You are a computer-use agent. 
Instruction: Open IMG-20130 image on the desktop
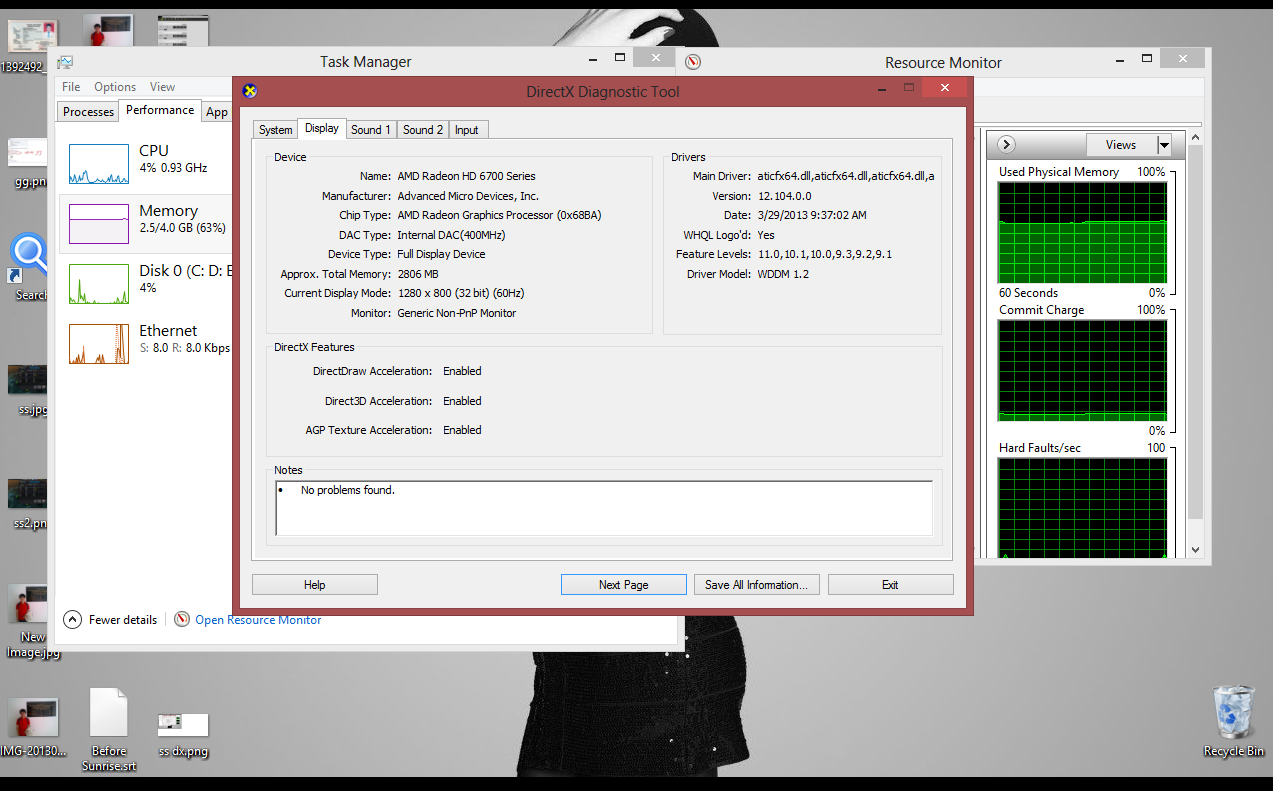33,715
